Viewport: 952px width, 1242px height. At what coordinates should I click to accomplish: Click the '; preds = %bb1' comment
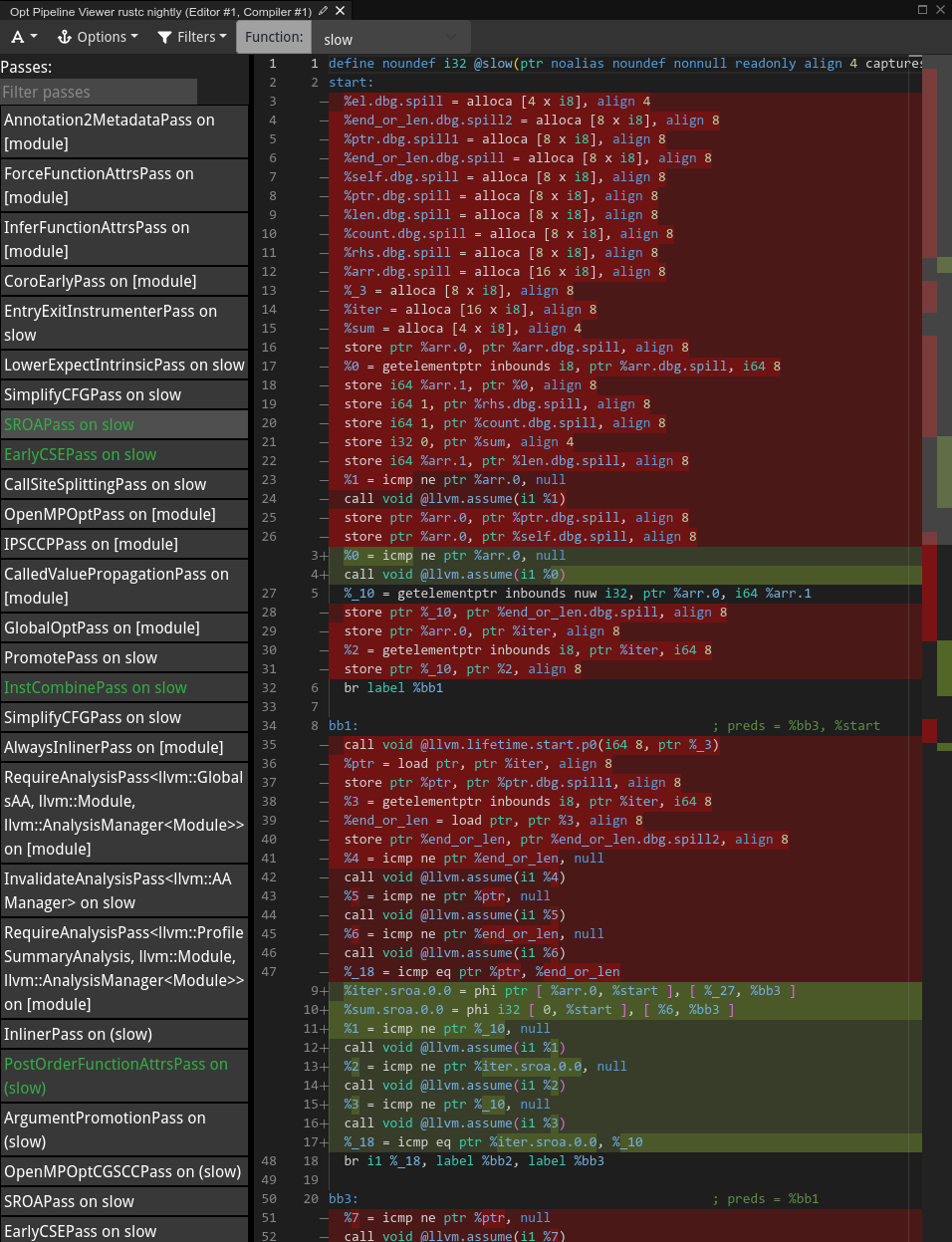[x=766, y=1199]
